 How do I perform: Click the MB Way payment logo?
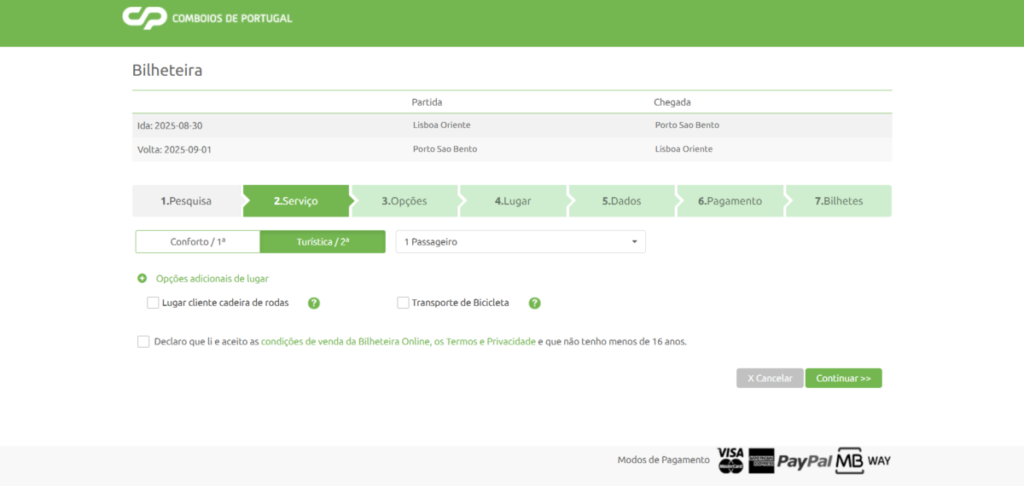863,461
